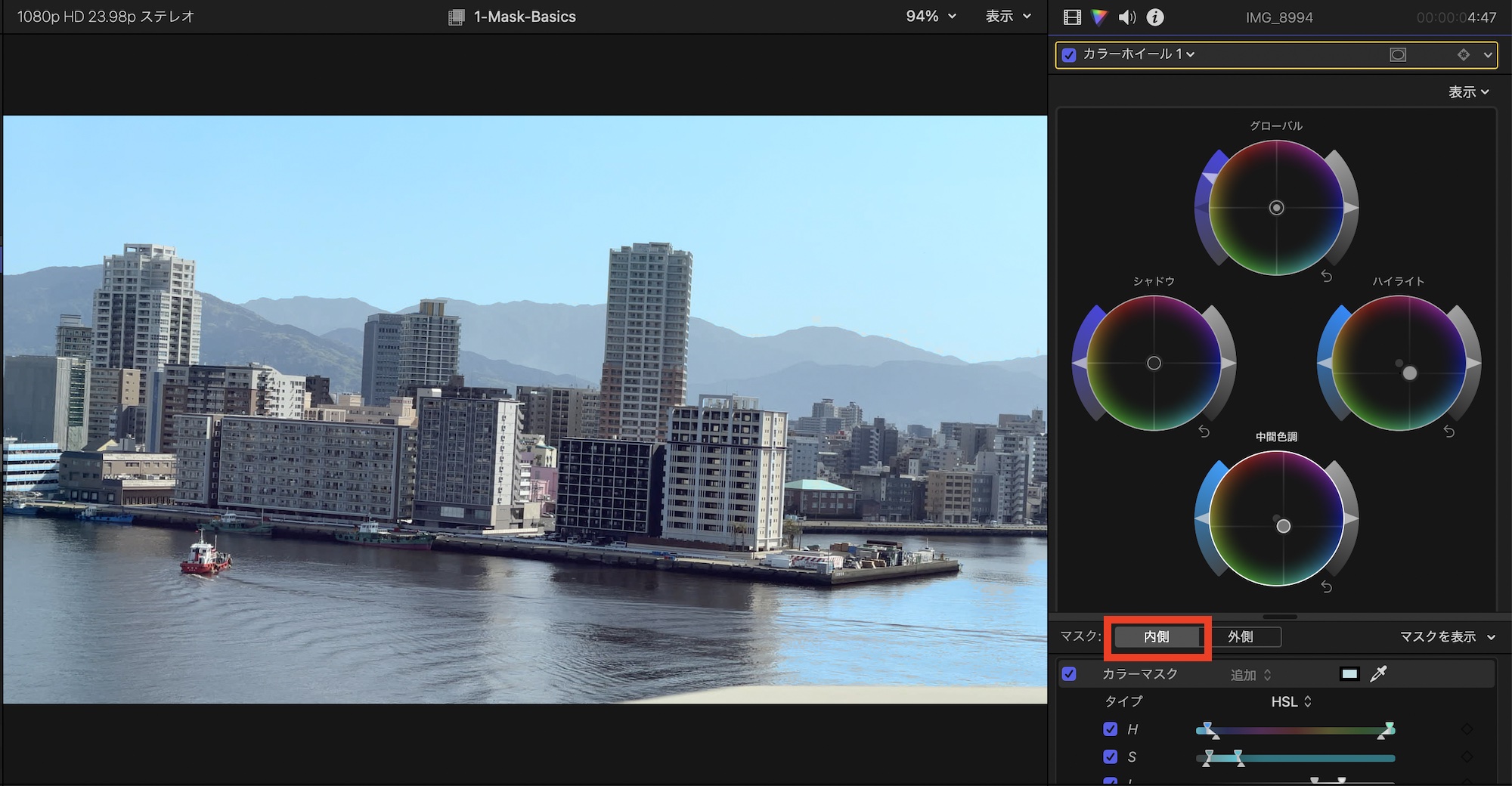
Task: Expand the viewer 表示 menu
Action: pyautogui.click(x=1008, y=17)
